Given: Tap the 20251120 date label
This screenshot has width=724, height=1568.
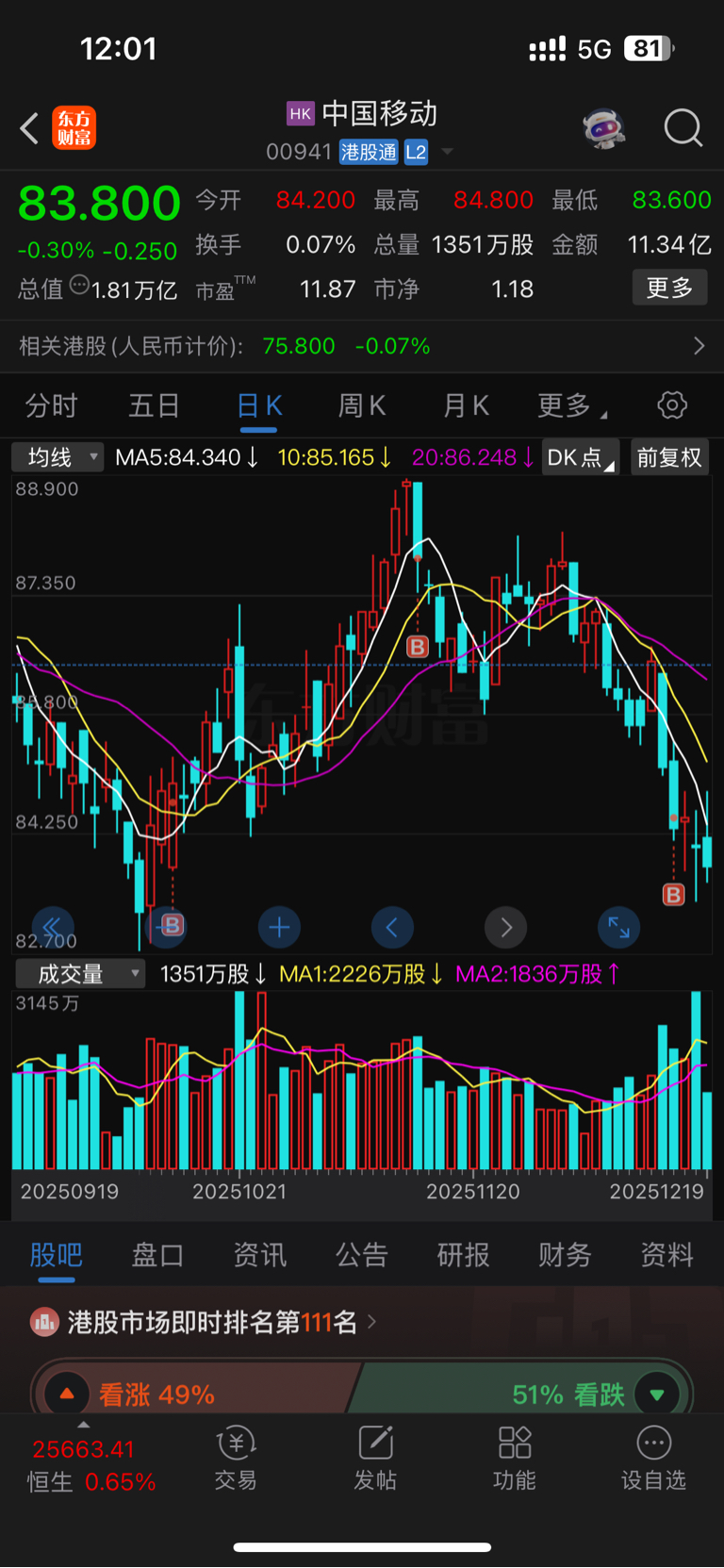Looking at the screenshot, I should coord(473,1192).
